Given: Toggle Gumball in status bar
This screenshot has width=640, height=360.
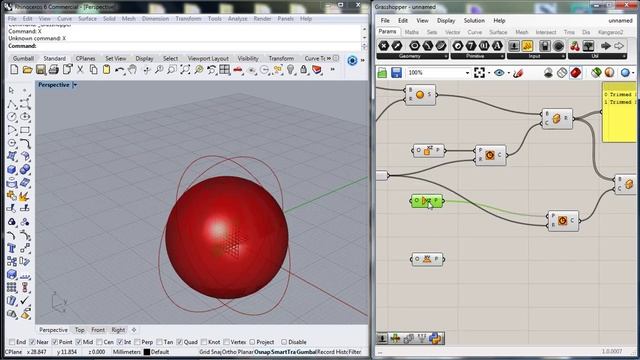Looking at the screenshot, I should [306, 352].
